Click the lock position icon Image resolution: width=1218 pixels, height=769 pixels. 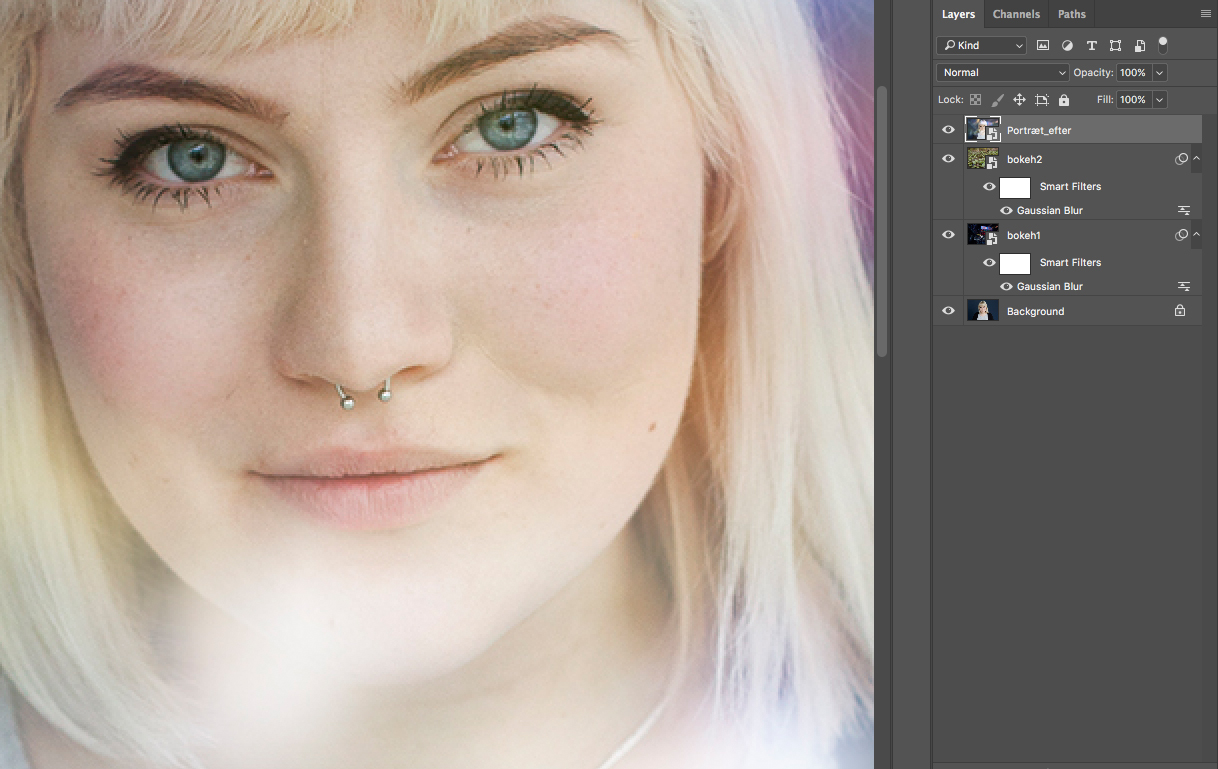1018,100
